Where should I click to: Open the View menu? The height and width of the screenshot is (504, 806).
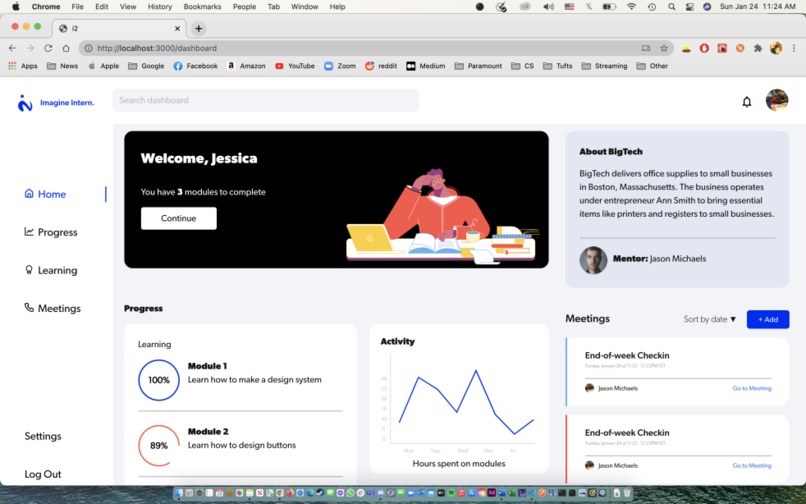point(127,7)
